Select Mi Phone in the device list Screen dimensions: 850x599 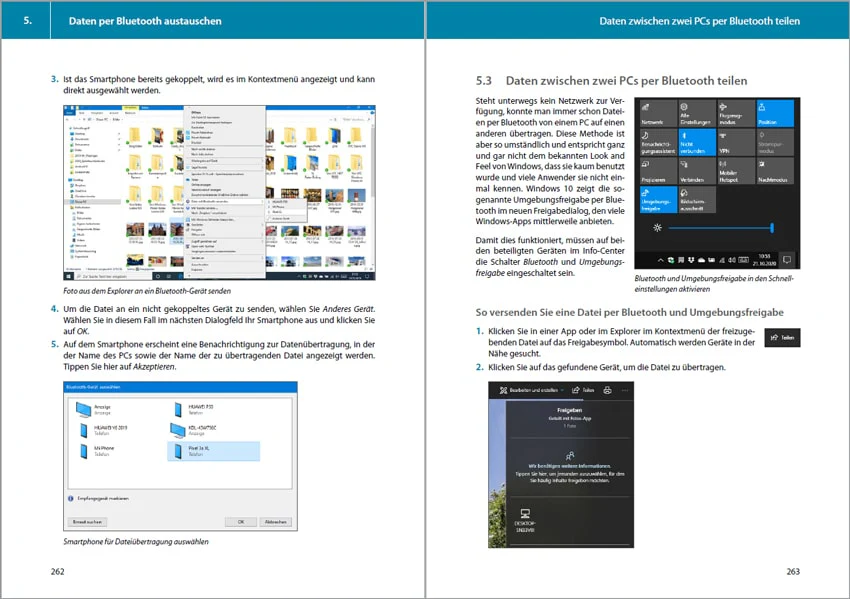coord(96,451)
